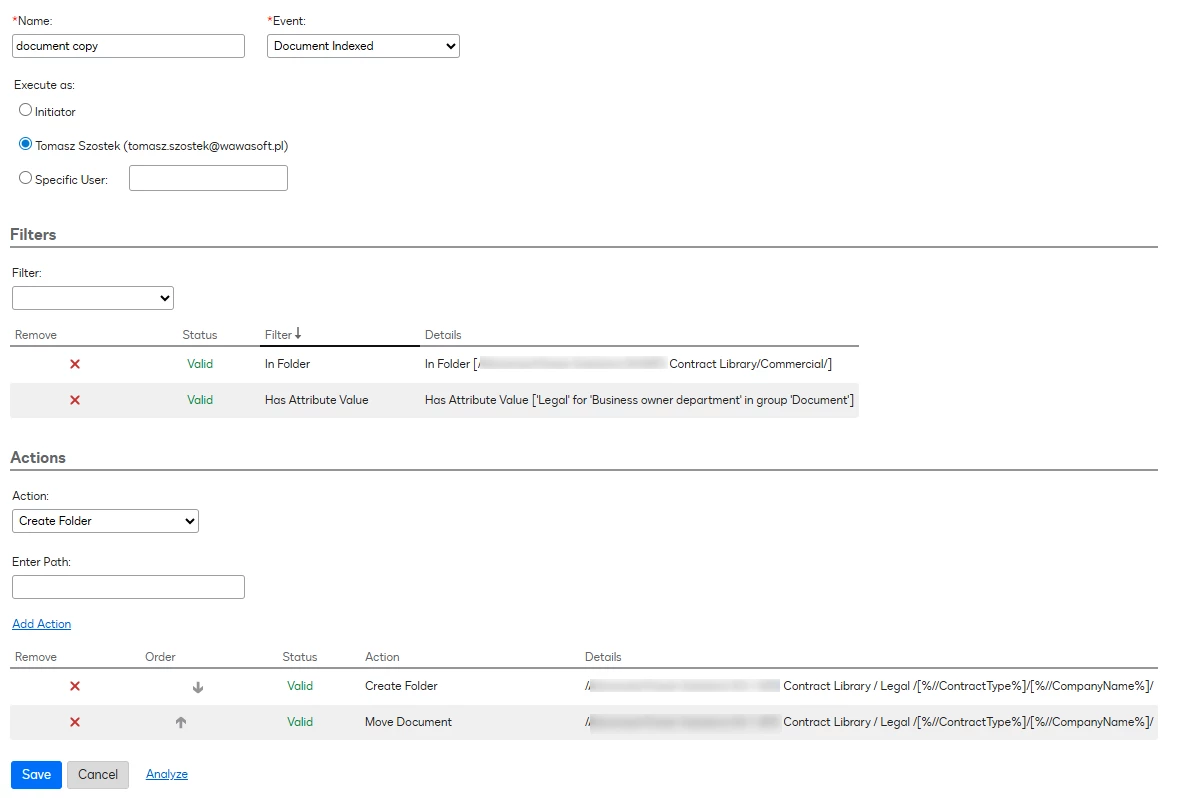Move the Move Document action up
The height and width of the screenshot is (798, 1197).
[x=181, y=722]
